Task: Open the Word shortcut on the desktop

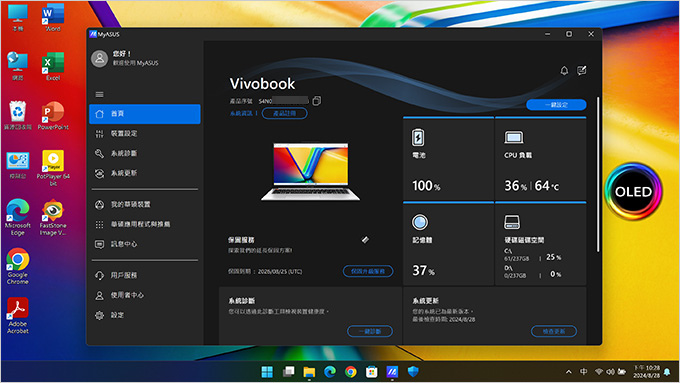Action: [53, 18]
